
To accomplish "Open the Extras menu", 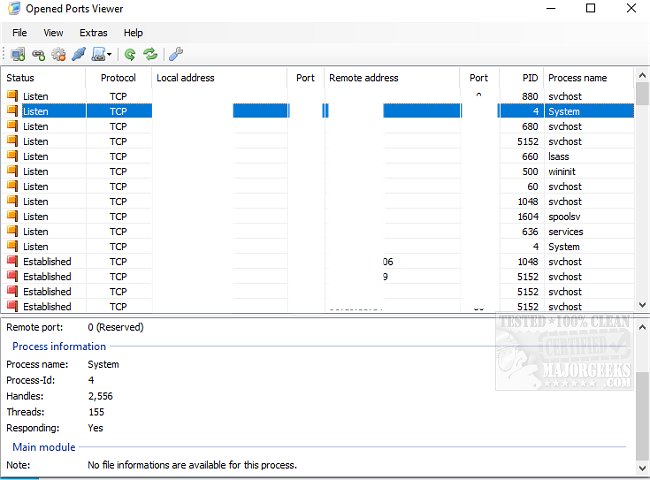I will [93, 33].
